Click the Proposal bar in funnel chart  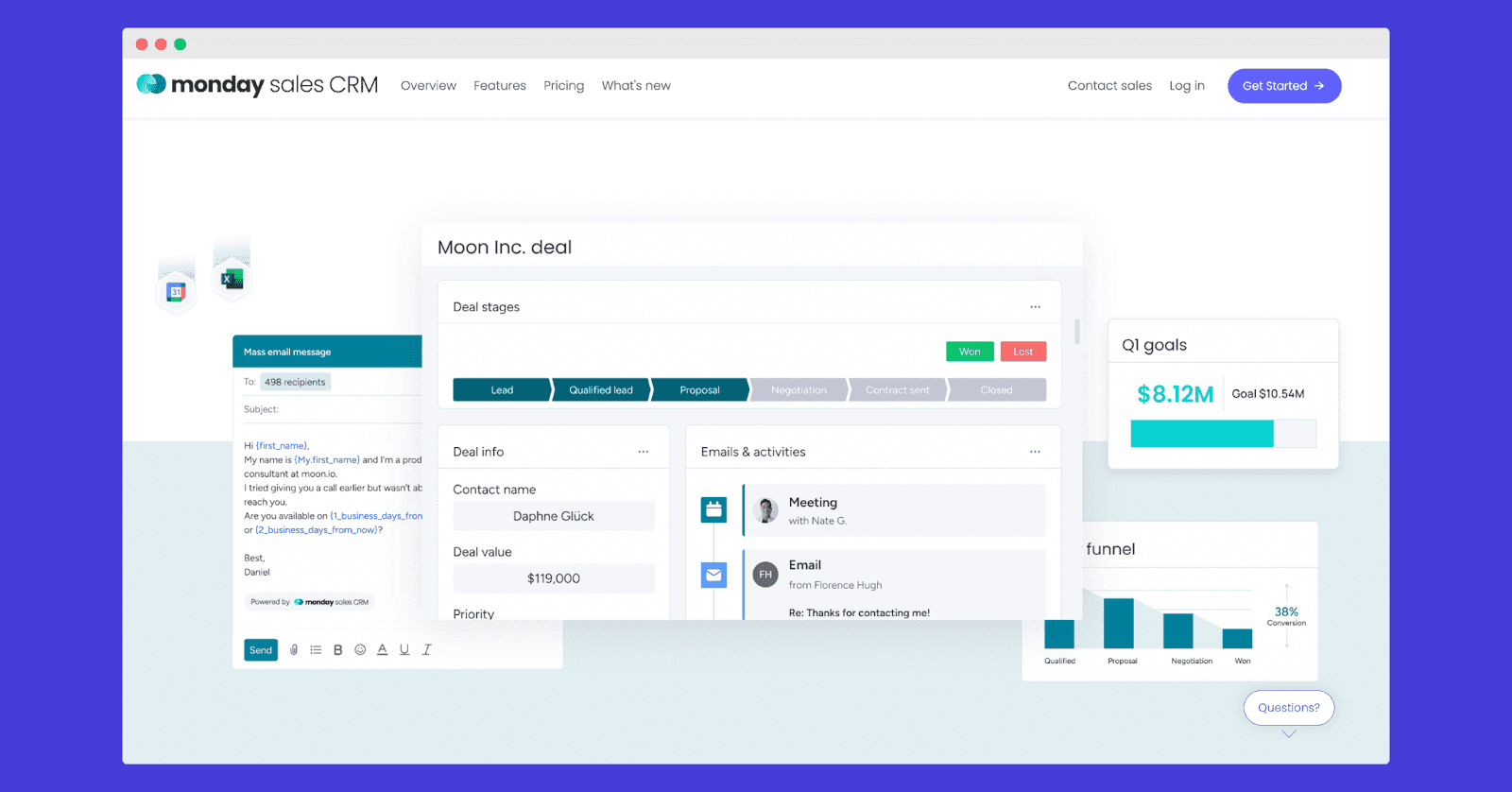pos(1119,624)
